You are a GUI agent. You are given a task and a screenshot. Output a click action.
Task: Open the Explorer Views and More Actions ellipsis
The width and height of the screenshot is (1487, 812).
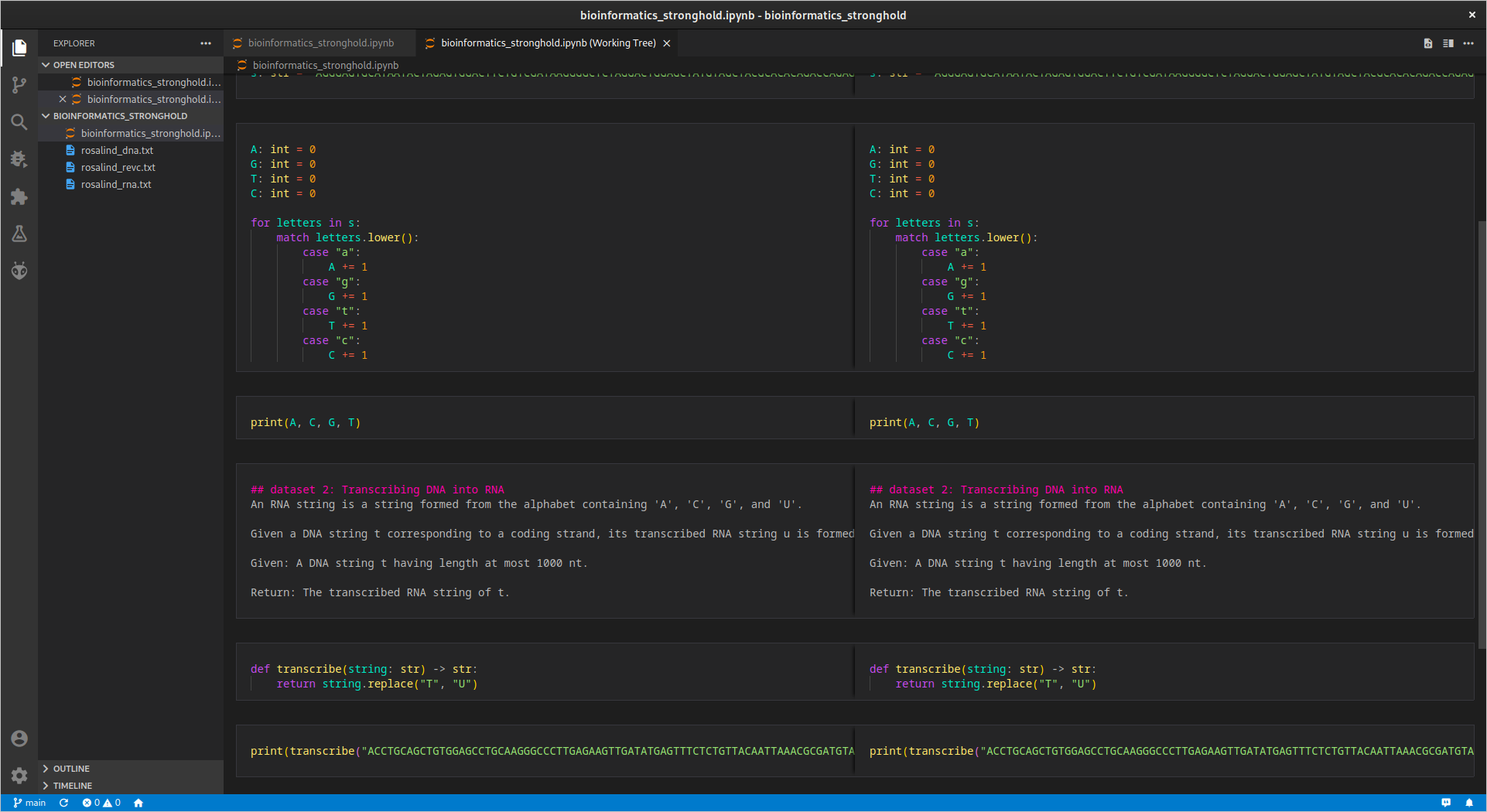206,43
